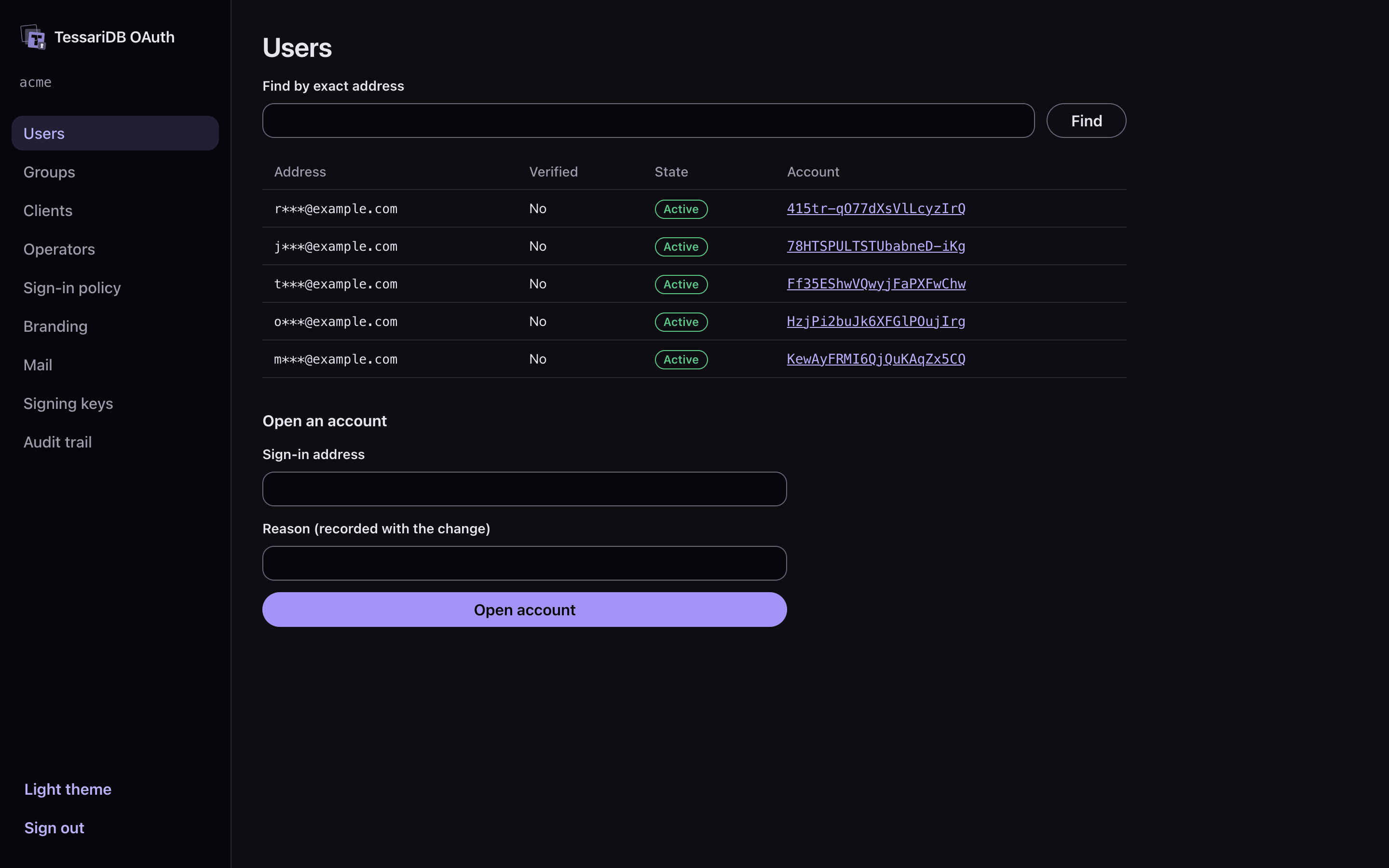Select address t***@example.com
Screen dimensions: 1389x868
335,284
